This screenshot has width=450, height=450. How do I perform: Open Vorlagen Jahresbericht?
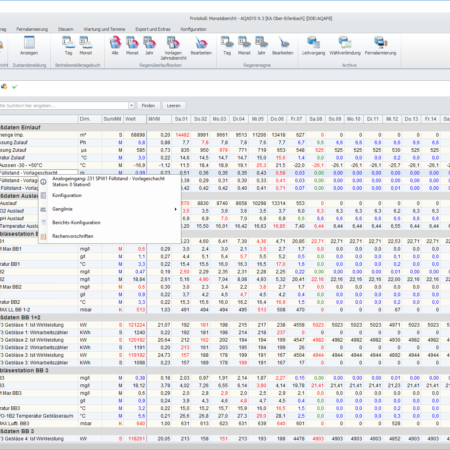[x=173, y=48]
